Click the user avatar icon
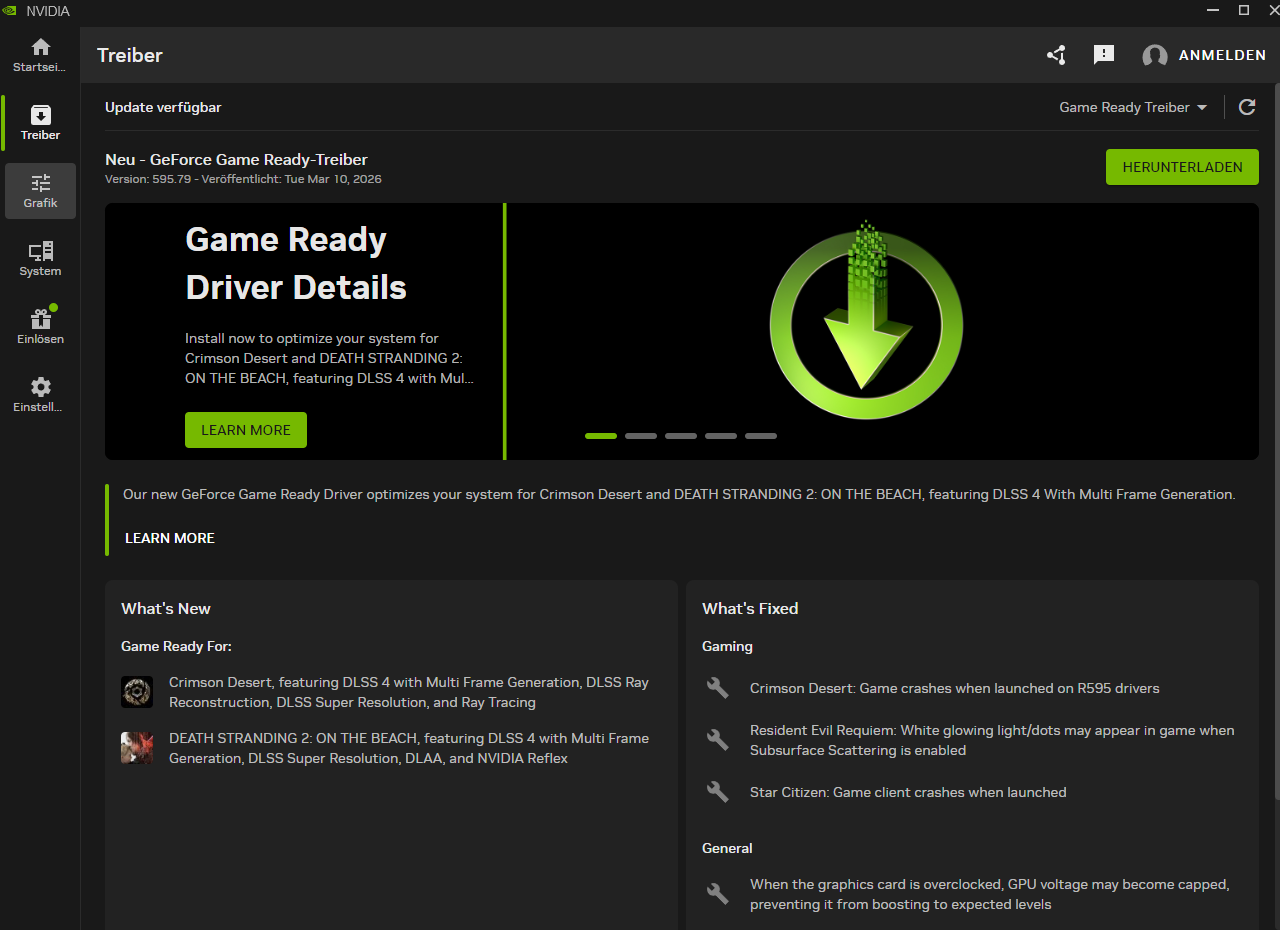 click(1155, 56)
